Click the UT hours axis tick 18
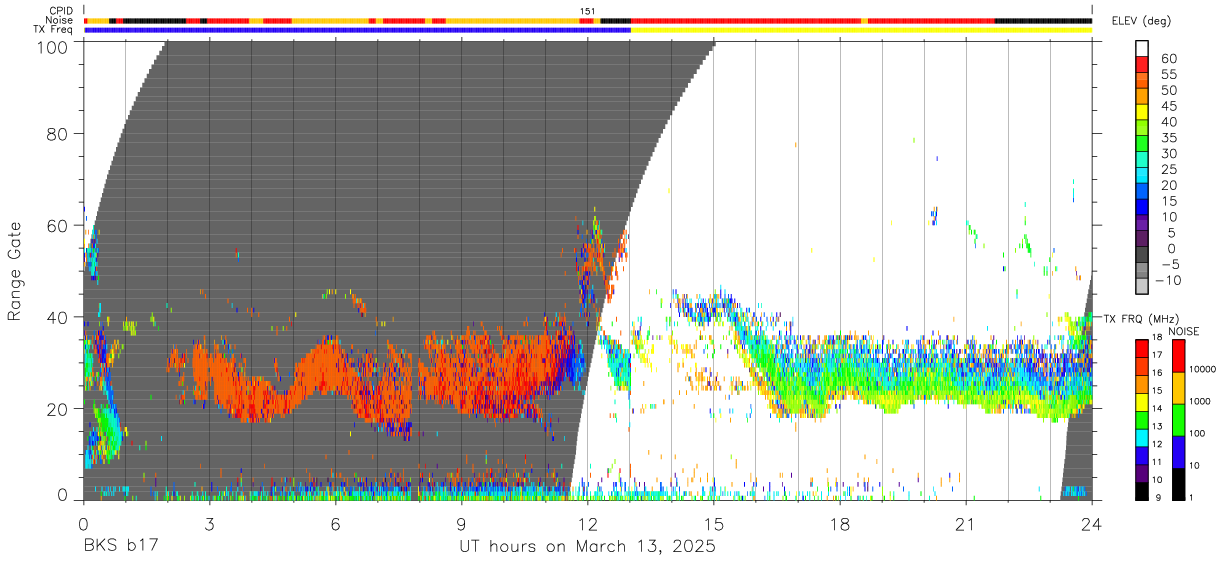Image resolution: width=1228 pixels, height=567 pixels. coord(839,523)
